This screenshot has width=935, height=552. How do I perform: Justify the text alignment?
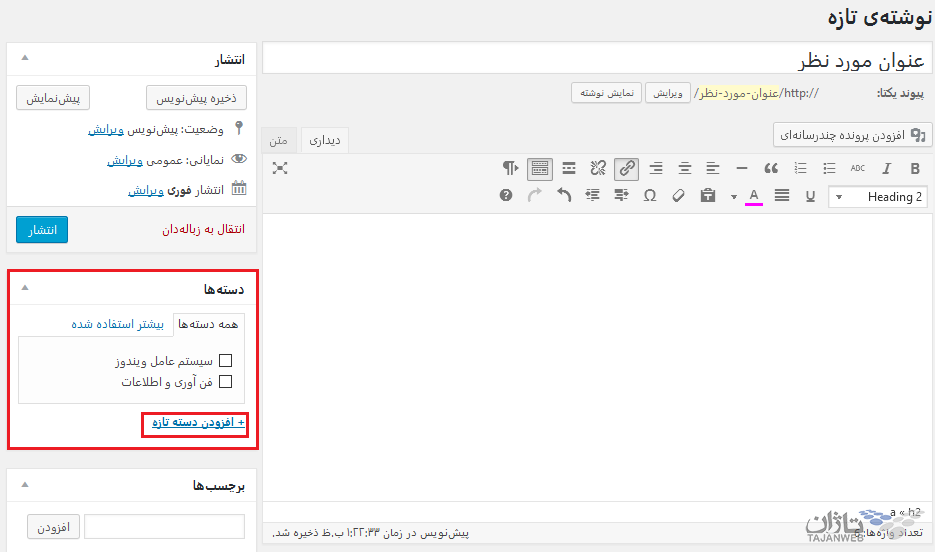(782, 196)
